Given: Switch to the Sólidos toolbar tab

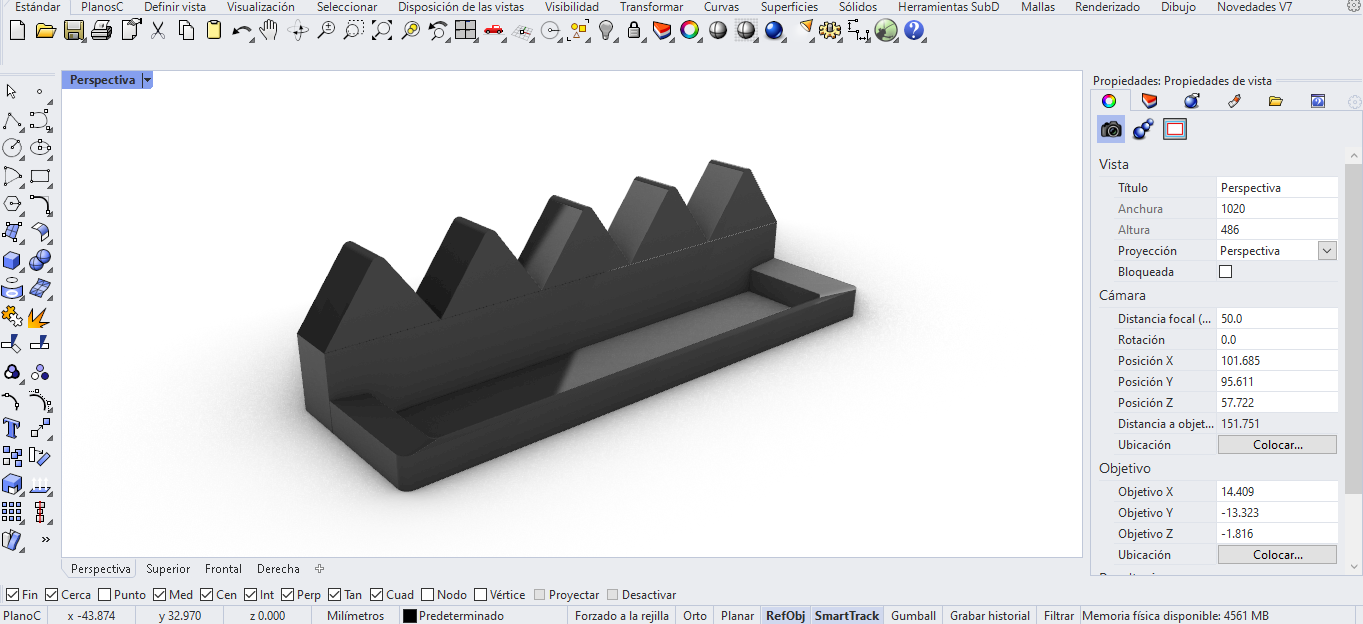Looking at the screenshot, I should tap(858, 7).
